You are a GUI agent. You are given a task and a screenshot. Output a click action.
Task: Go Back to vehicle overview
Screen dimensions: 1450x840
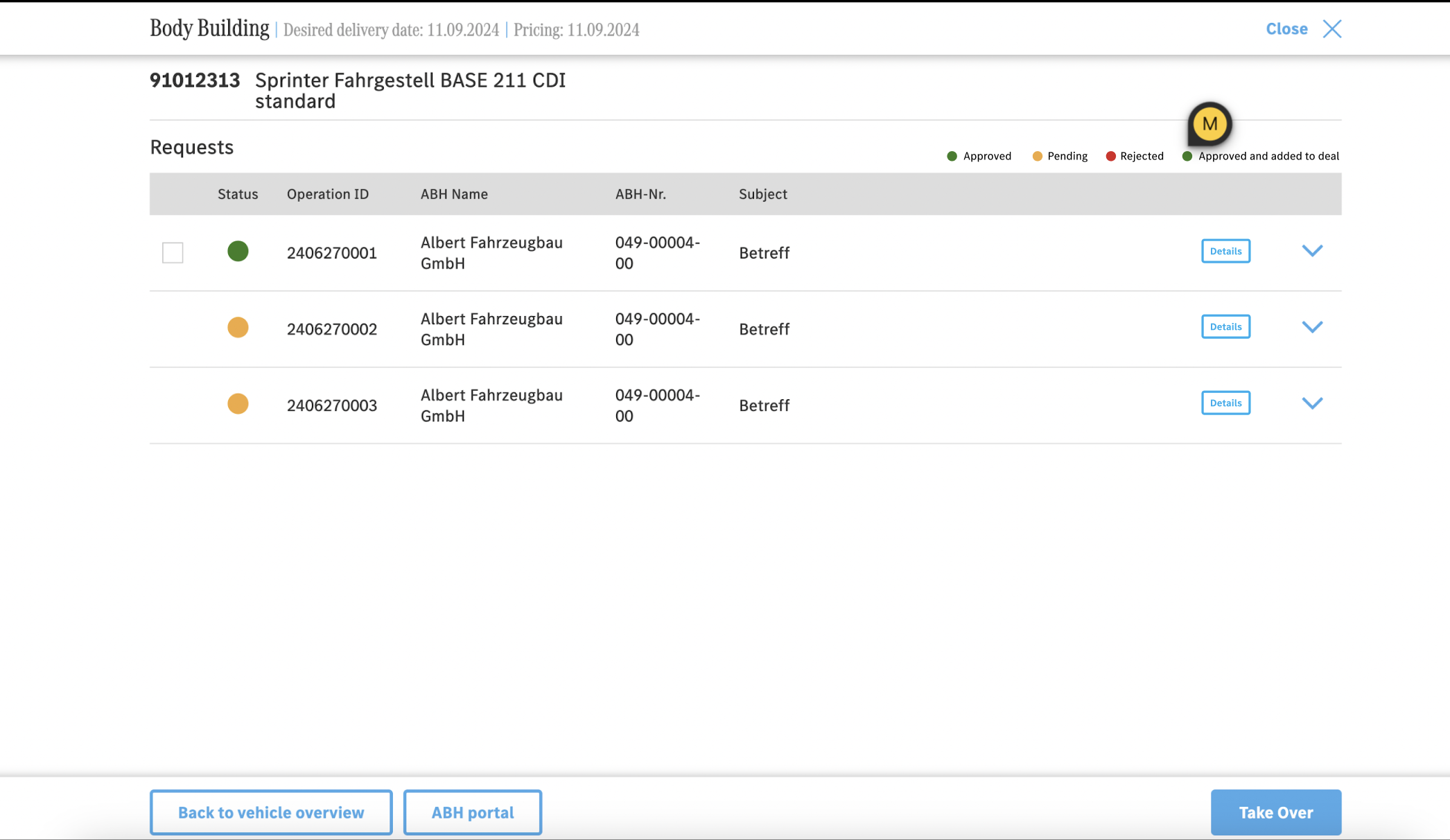271,812
